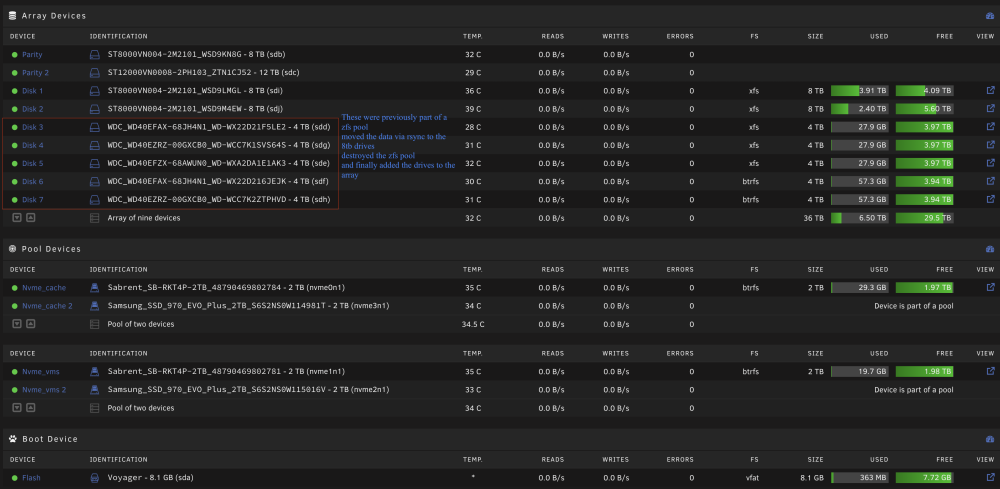This screenshot has height=489, width=1000.
Task: Browse Disk 2 contents via view icon
Action: click(990, 108)
